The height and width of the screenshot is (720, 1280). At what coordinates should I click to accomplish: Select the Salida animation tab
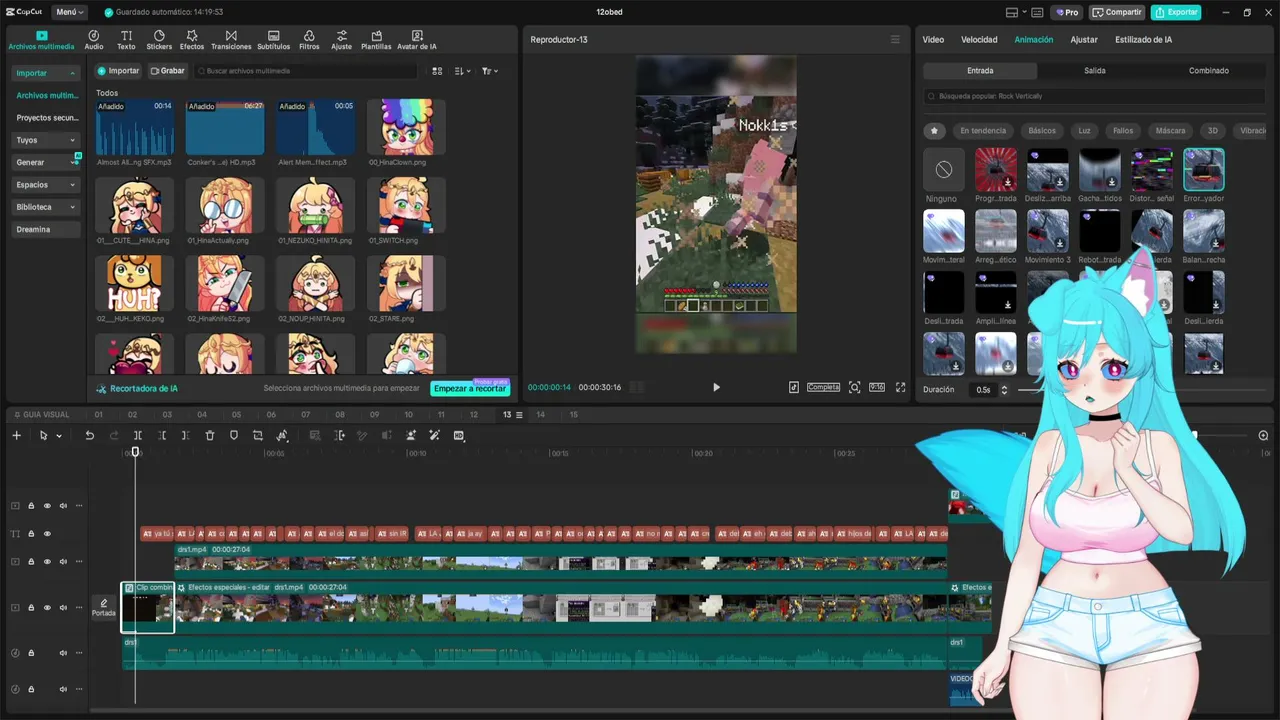[1095, 71]
